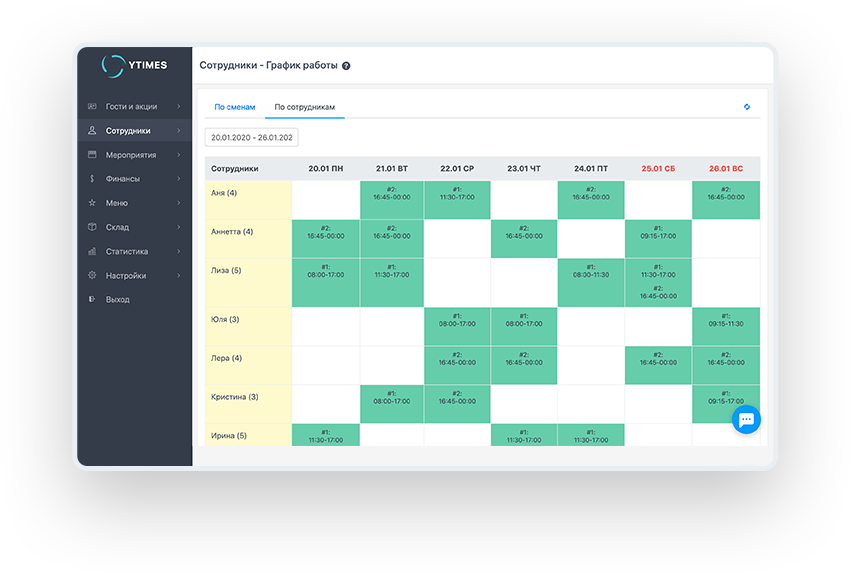Open the date range field 20.01.2020 - 26.01.202
This screenshot has width=851, height=573.
click(251, 138)
